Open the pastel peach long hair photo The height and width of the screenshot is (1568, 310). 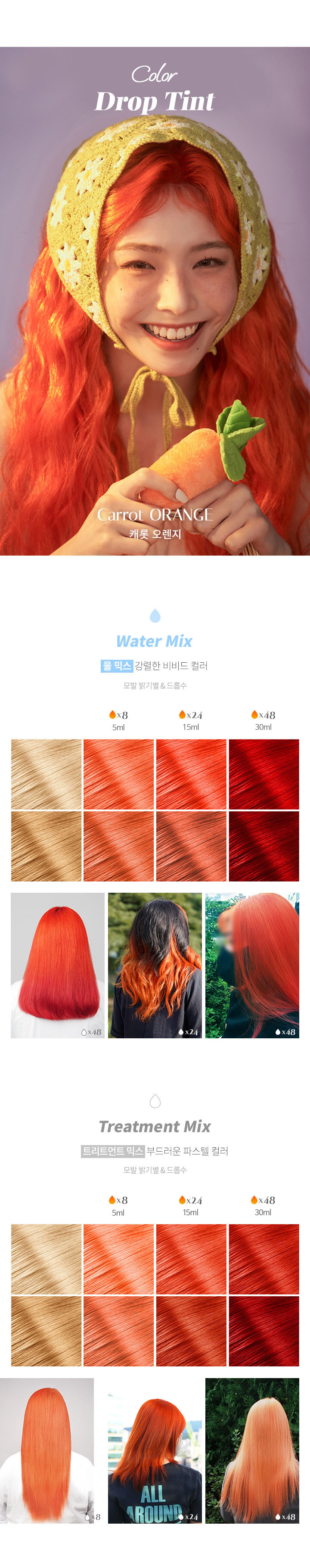(x=252, y=1450)
